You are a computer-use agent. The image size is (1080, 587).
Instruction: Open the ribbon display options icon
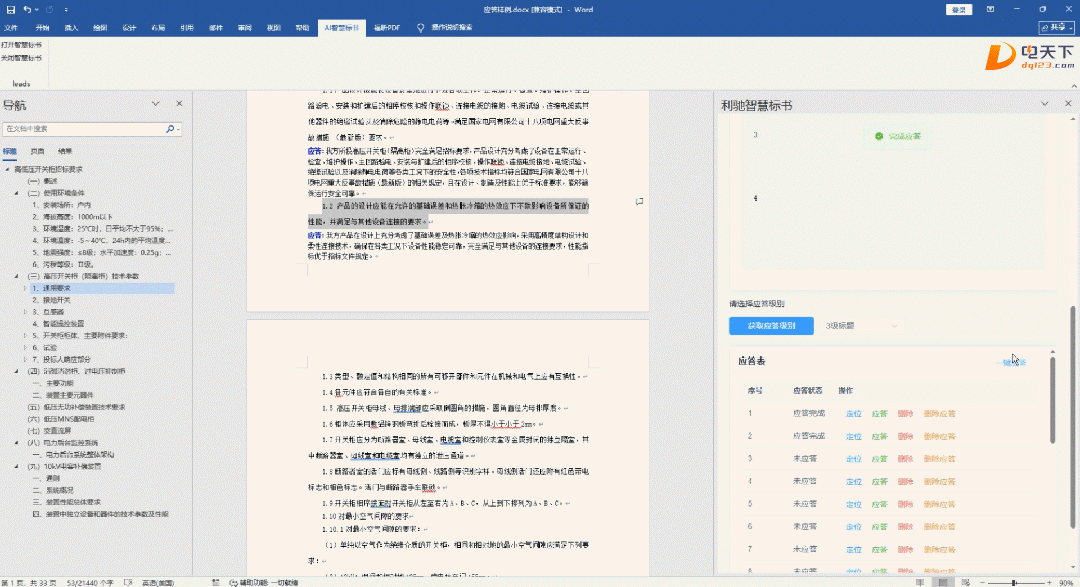(990, 10)
